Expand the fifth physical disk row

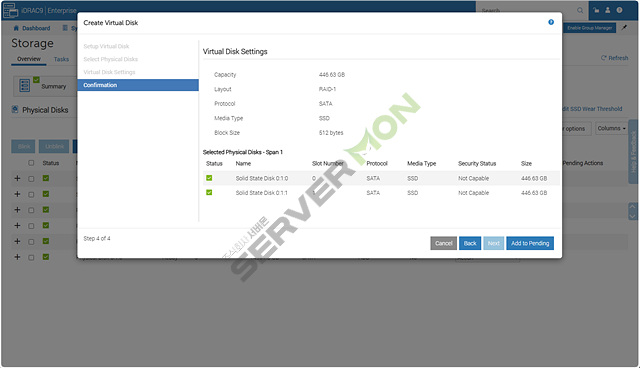click(x=17, y=241)
